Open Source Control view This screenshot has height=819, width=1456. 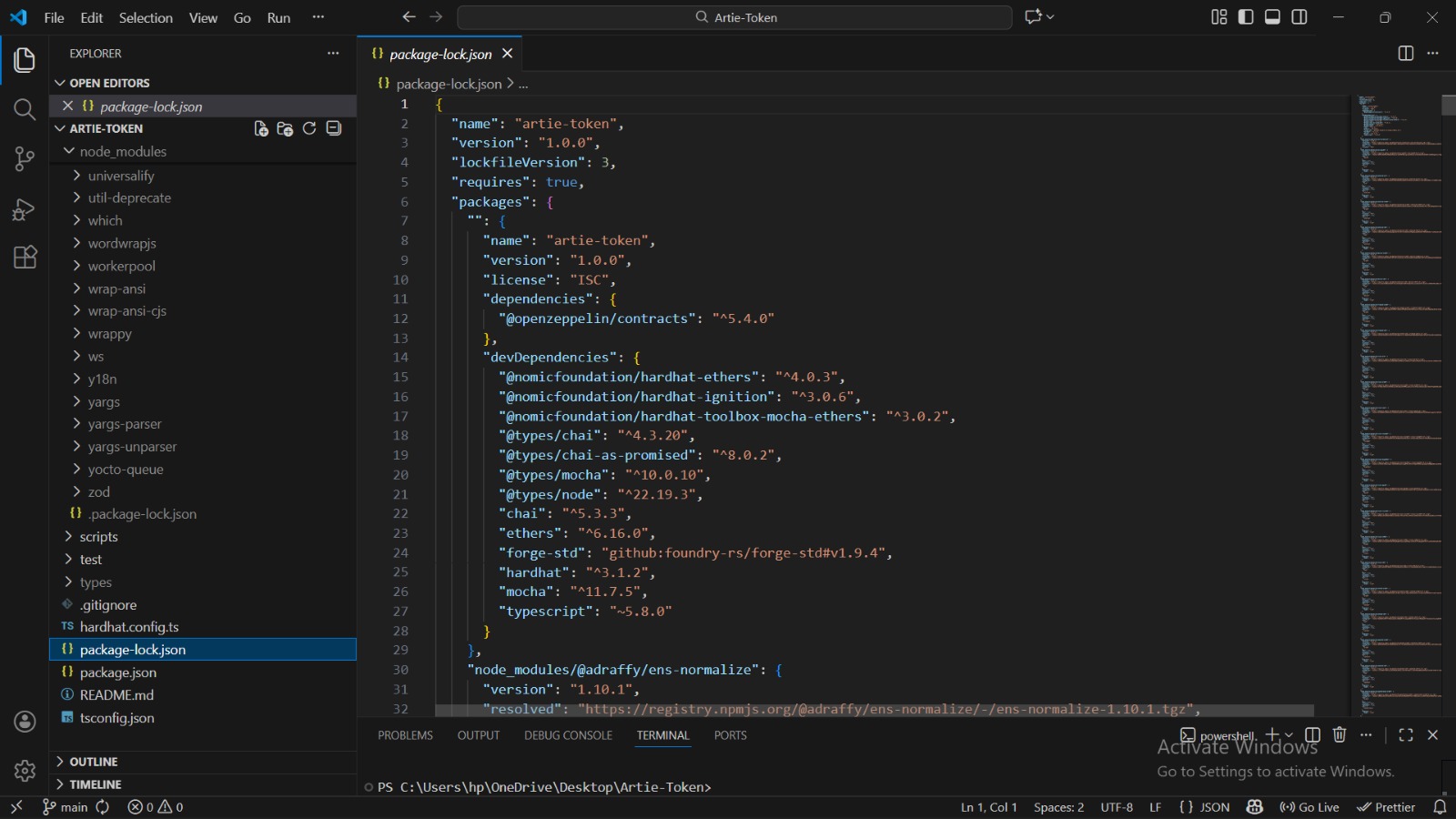point(25,159)
